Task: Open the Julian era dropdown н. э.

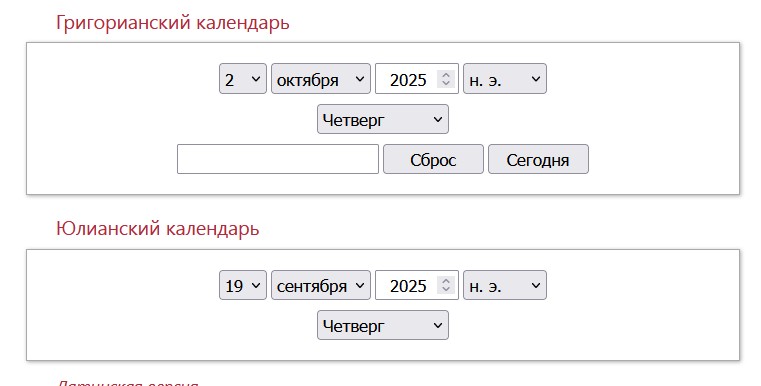Action: [505, 285]
